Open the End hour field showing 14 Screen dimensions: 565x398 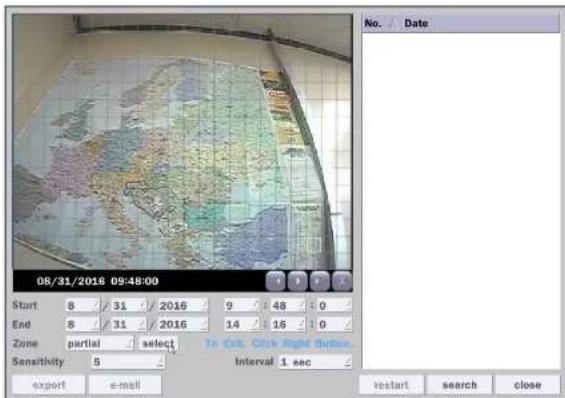pos(241,324)
